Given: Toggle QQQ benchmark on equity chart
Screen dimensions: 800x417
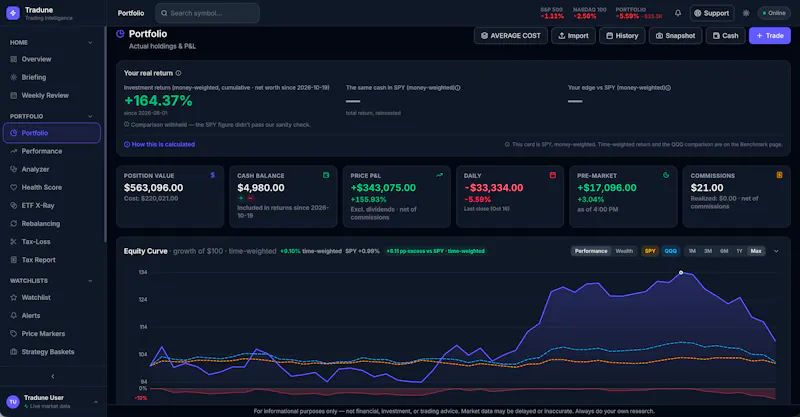Looking at the screenshot, I should [x=670, y=251].
